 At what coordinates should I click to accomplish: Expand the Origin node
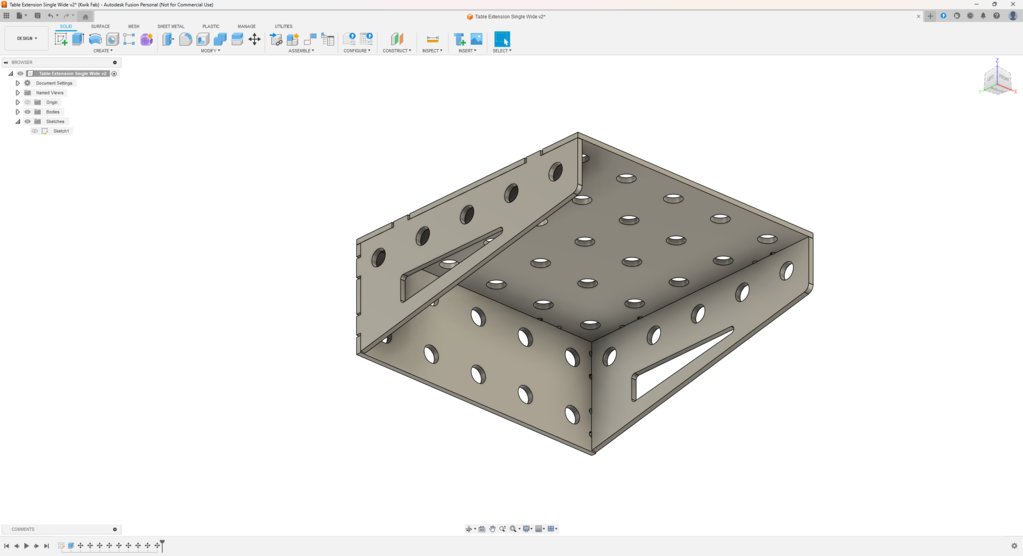click(18, 102)
